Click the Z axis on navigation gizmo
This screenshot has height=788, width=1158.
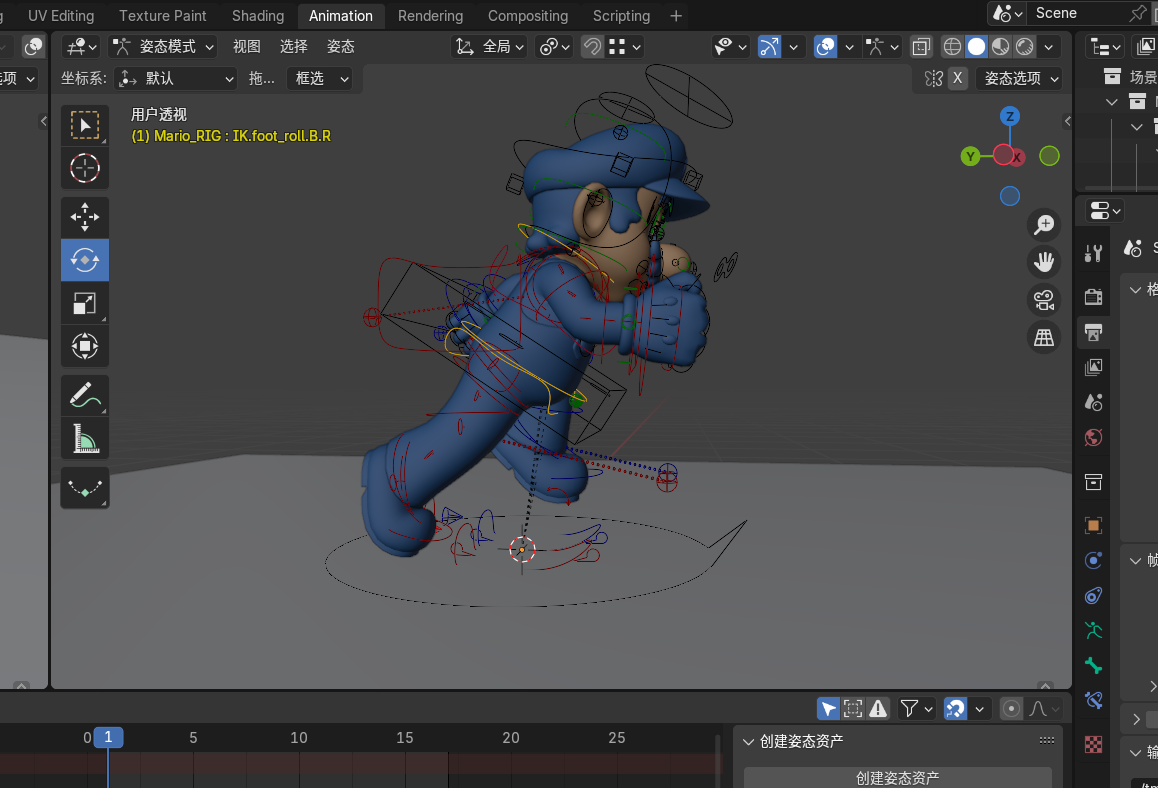[1010, 117]
